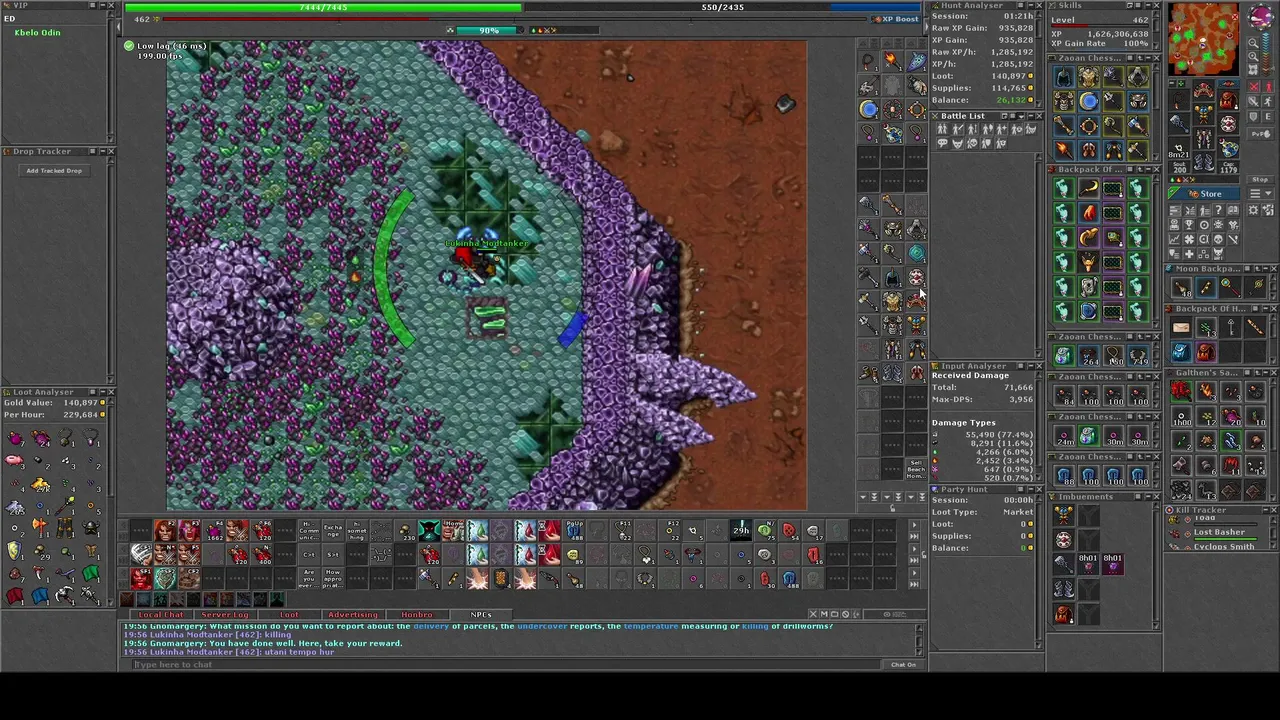Click the 90% XP progress bar
This screenshot has width=1280, height=720.
(489, 30)
